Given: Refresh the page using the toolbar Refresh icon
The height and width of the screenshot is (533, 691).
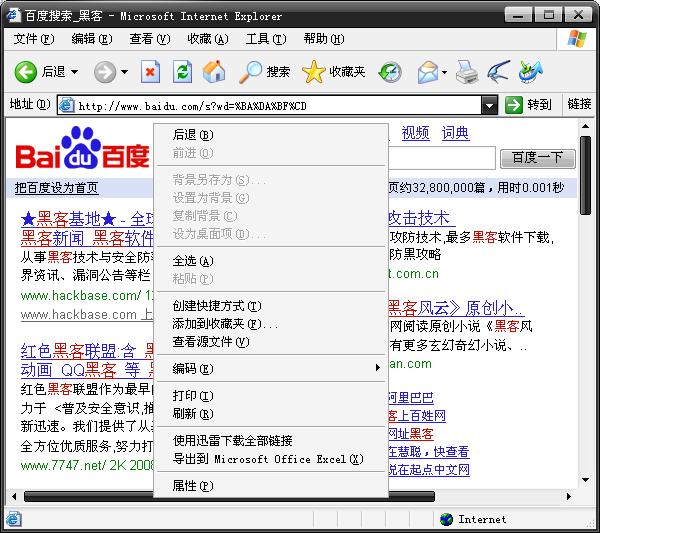Looking at the screenshot, I should point(182,72).
